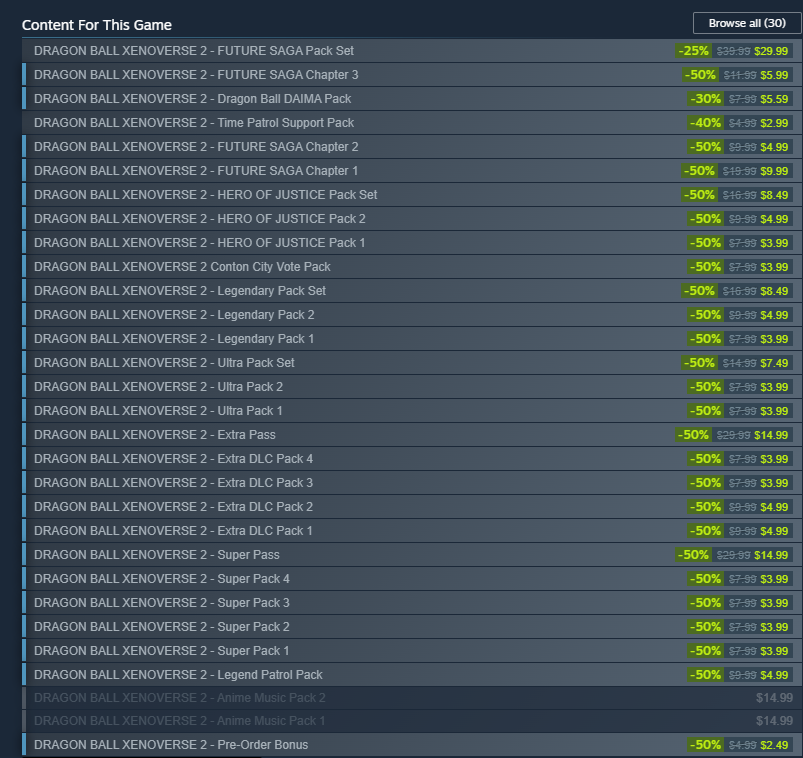
Task: Click the -30% discount badge
Action: point(706,99)
